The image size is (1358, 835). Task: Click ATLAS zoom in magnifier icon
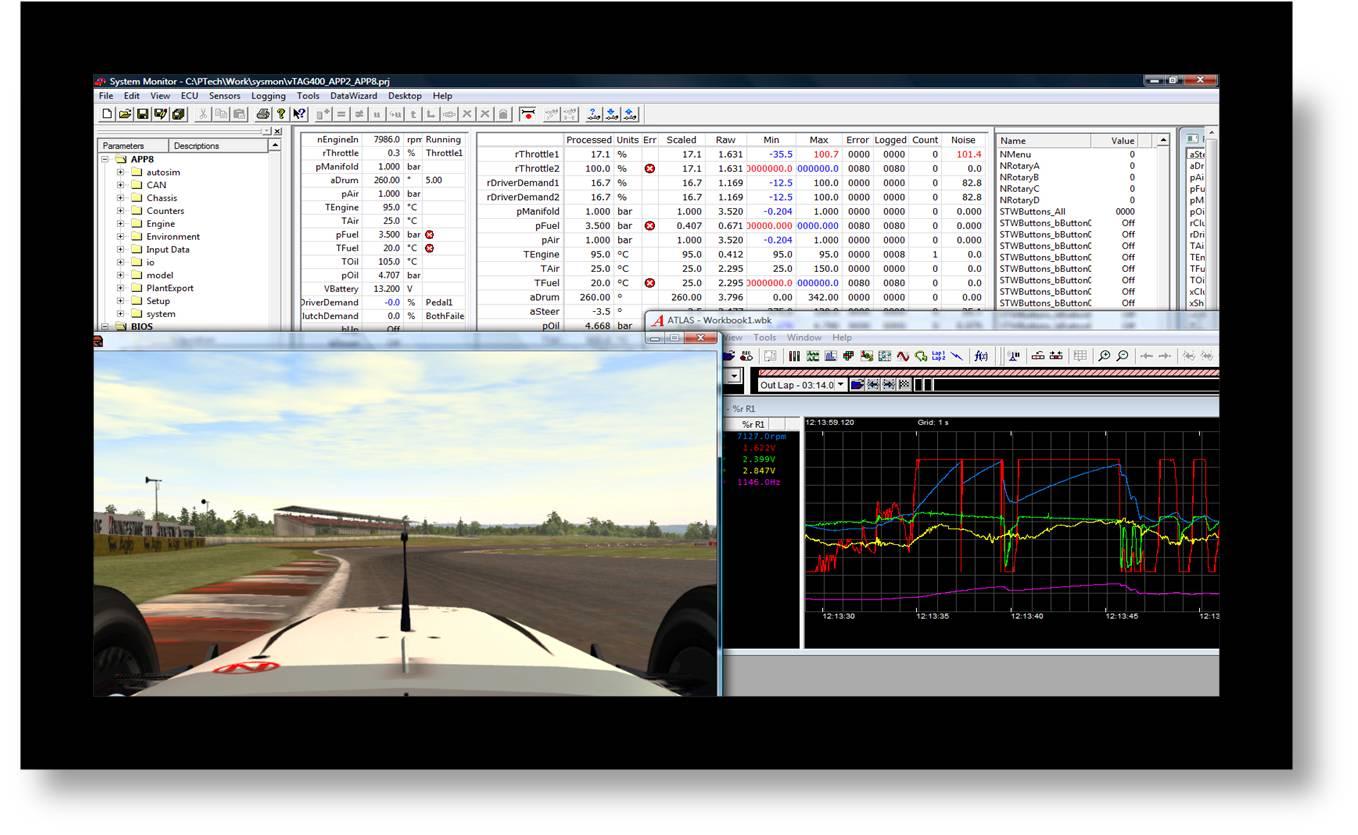[1104, 357]
